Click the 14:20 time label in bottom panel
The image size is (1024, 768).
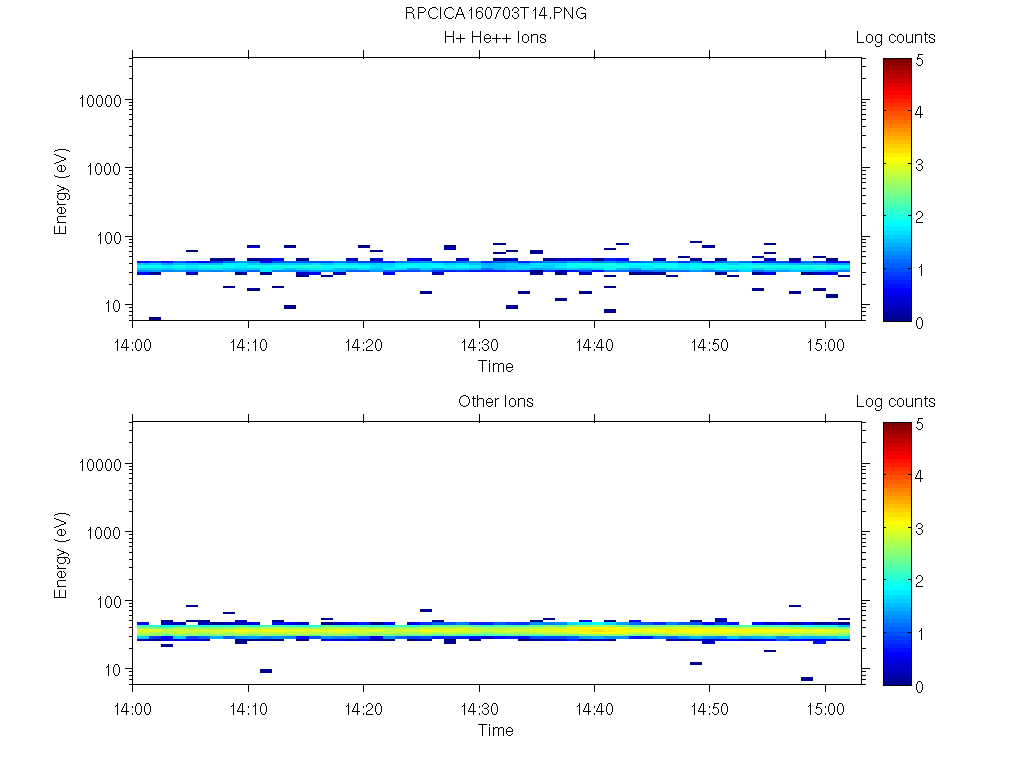click(364, 709)
